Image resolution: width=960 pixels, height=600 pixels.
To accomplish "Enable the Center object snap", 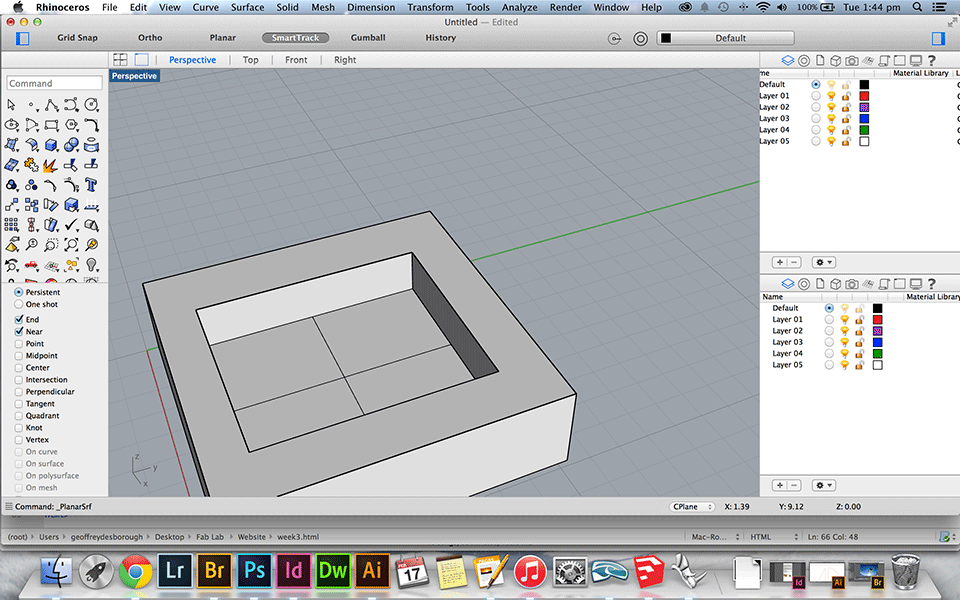I will pos(18,367).
